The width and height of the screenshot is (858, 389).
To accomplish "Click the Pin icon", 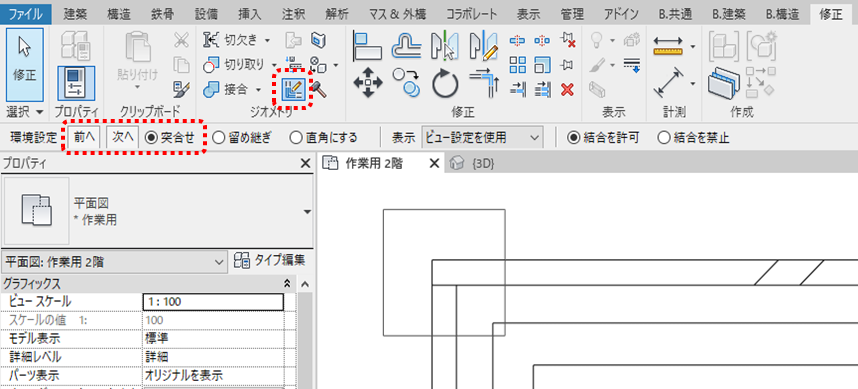I will [567, 64].
